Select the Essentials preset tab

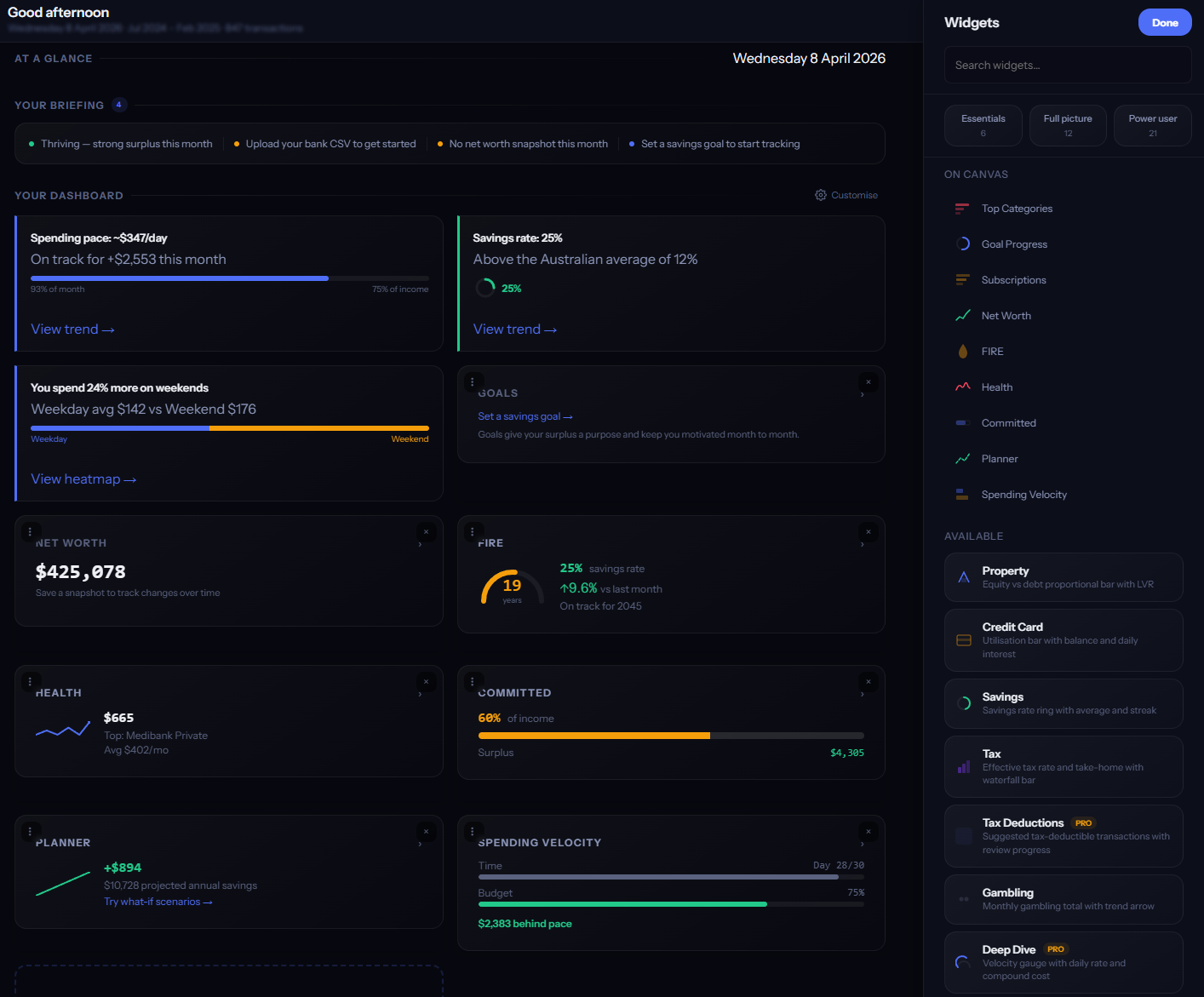pos(983,125)
